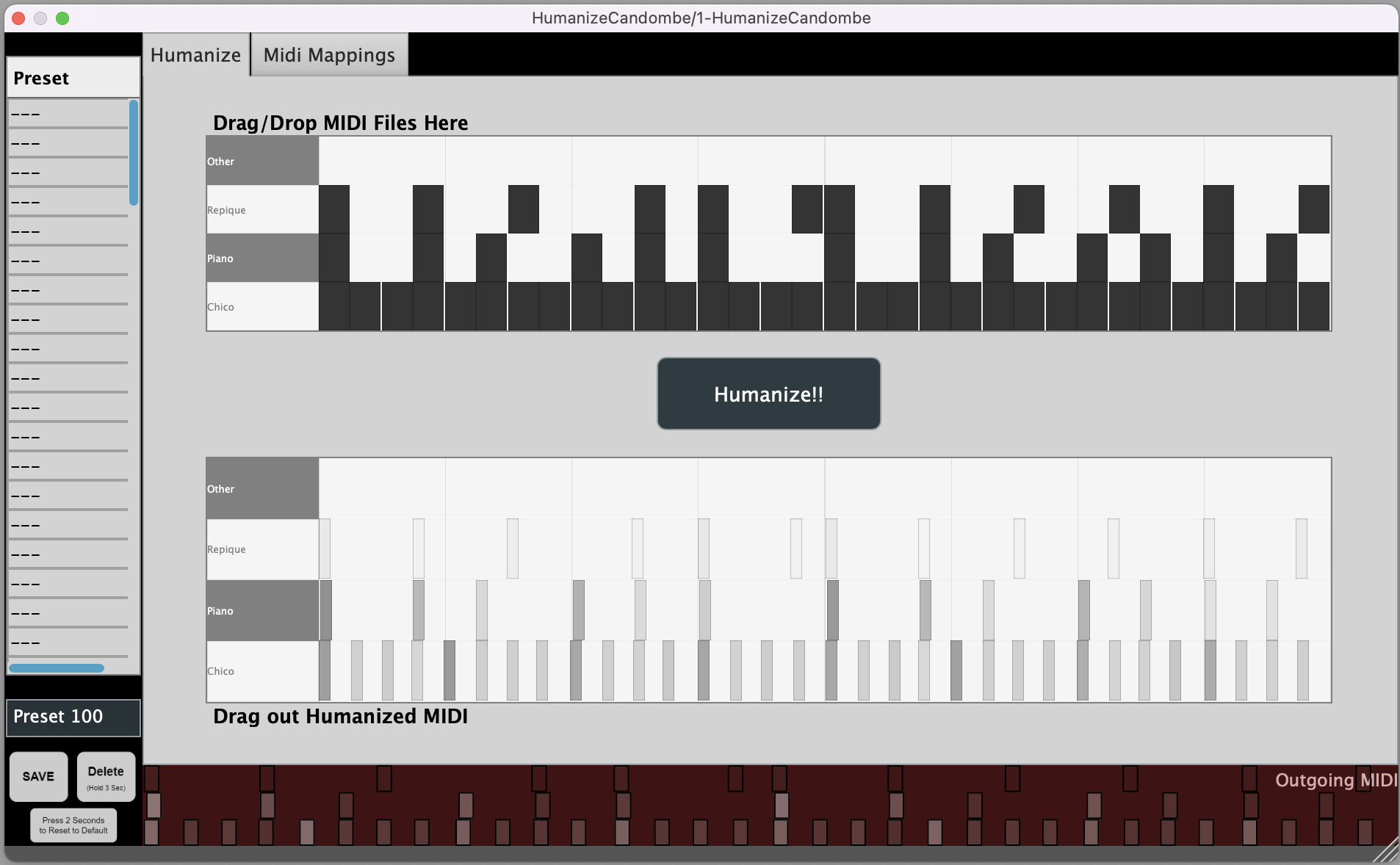1400x865 pixels.
Task: Select the first preset slot in the Preset list
Action: point(66,114)
